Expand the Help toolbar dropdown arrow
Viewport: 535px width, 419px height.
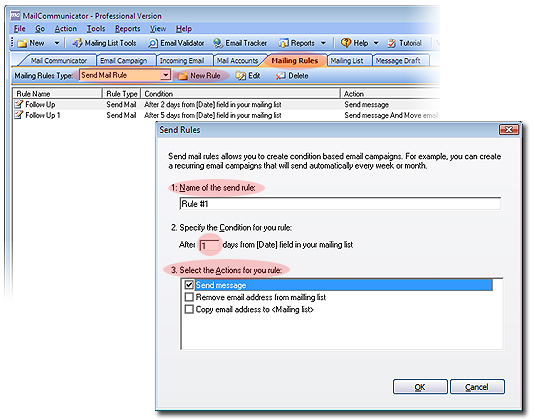376,43
